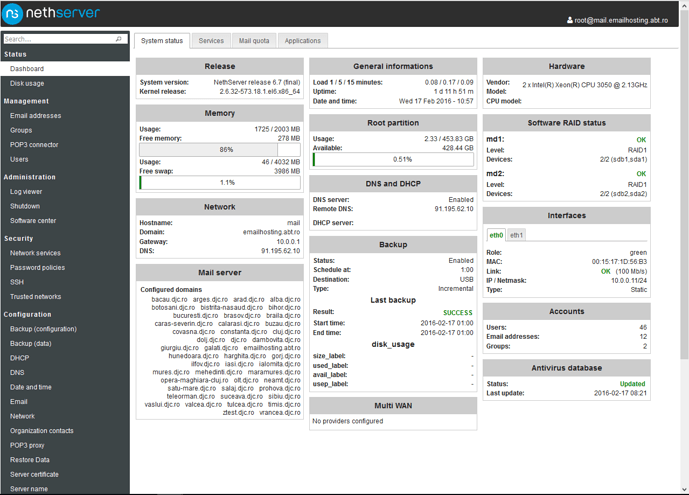This screenshot has width=689, height=495.
Task: Click the Security section heading
Action: tap(18, 238)
